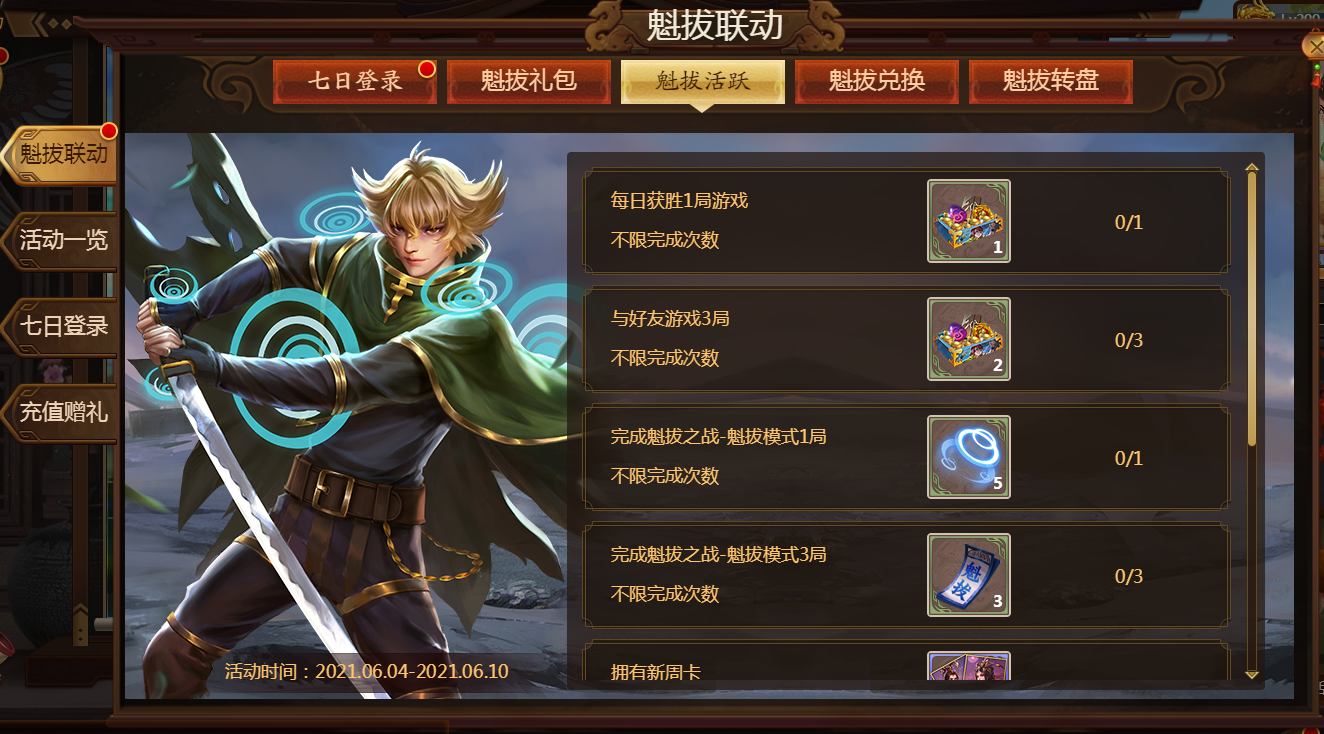Select the blue swirl orb reward icon
Viewport: 1324px width, 734px height.
coord(968,457)
